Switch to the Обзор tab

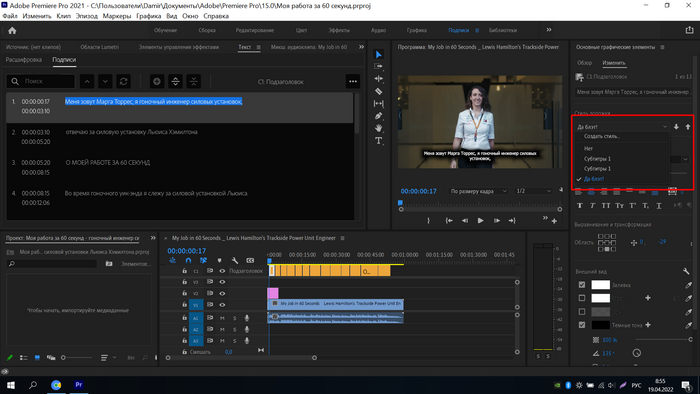tap(584, 63)
